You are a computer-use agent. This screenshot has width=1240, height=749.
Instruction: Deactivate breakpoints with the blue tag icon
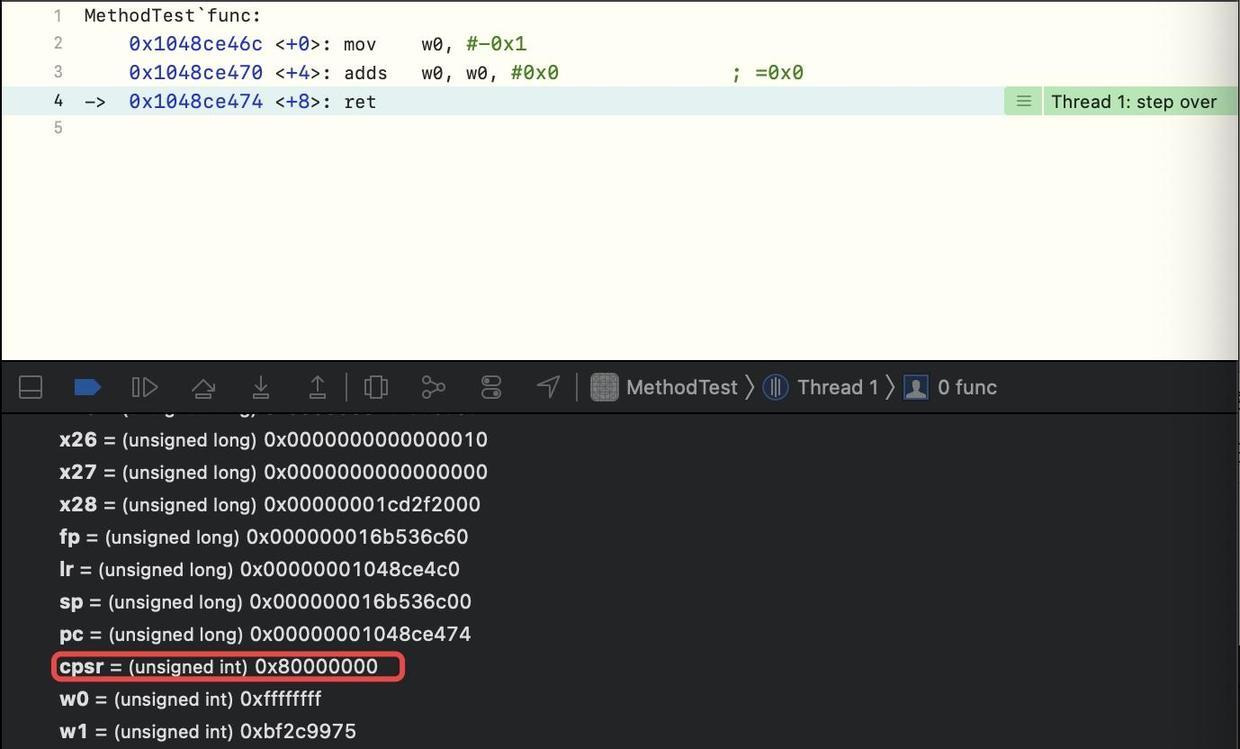(x=88, y=387)
